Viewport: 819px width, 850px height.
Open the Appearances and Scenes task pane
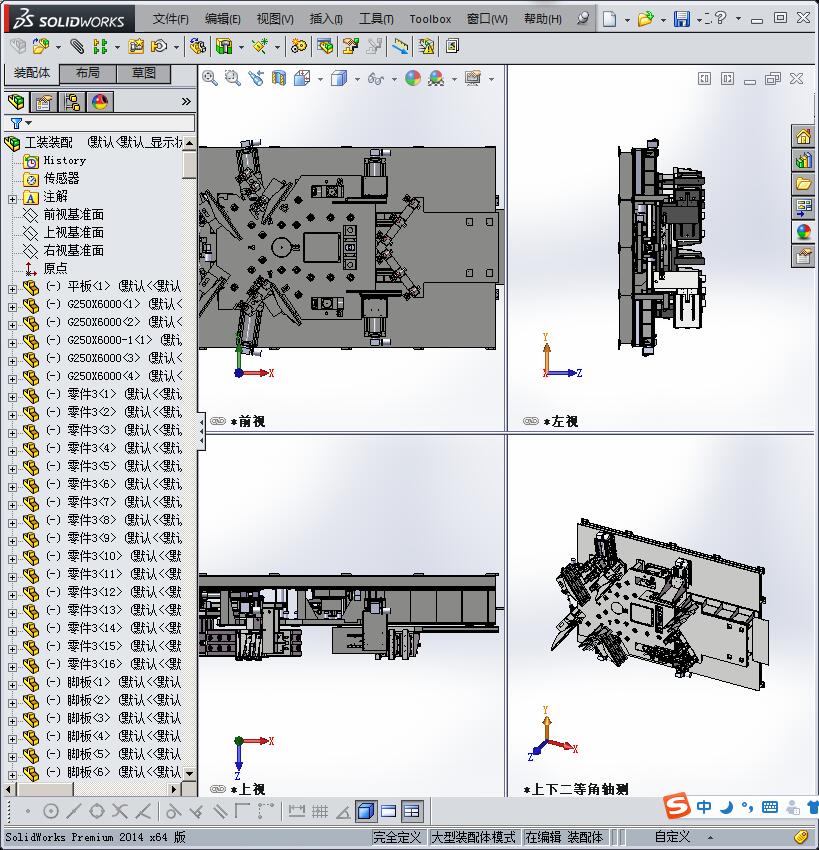803,232
